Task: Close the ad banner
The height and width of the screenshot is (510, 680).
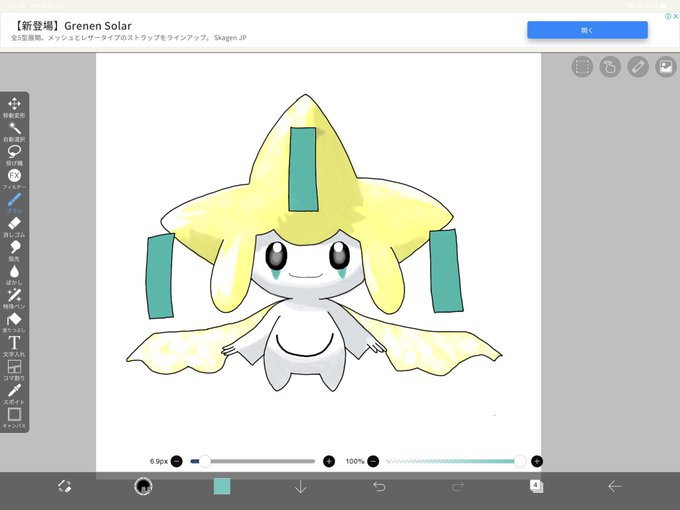Action: pyautogui.click(x=675, y=16)
